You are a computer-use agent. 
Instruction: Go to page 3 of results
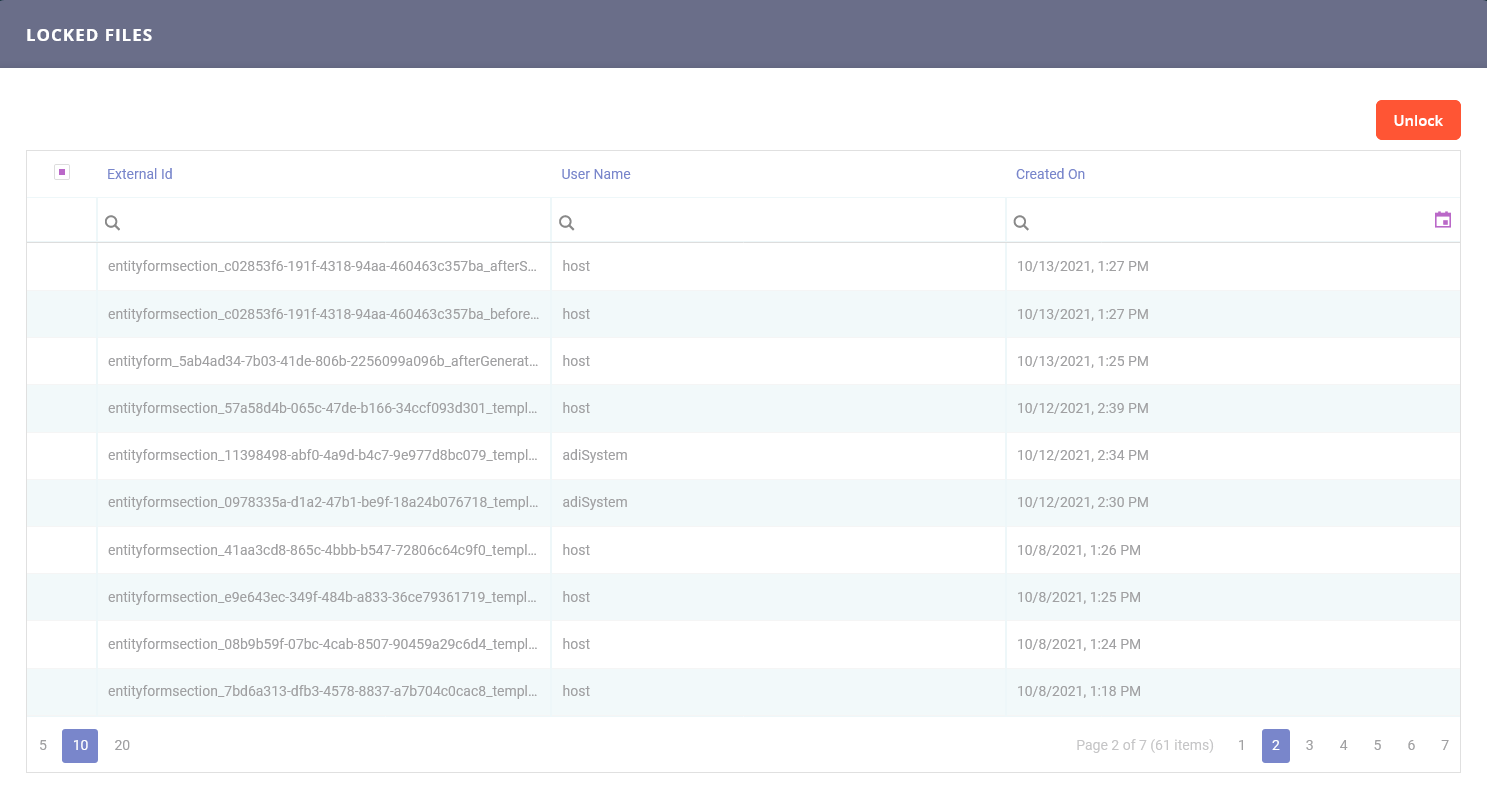1309,745
